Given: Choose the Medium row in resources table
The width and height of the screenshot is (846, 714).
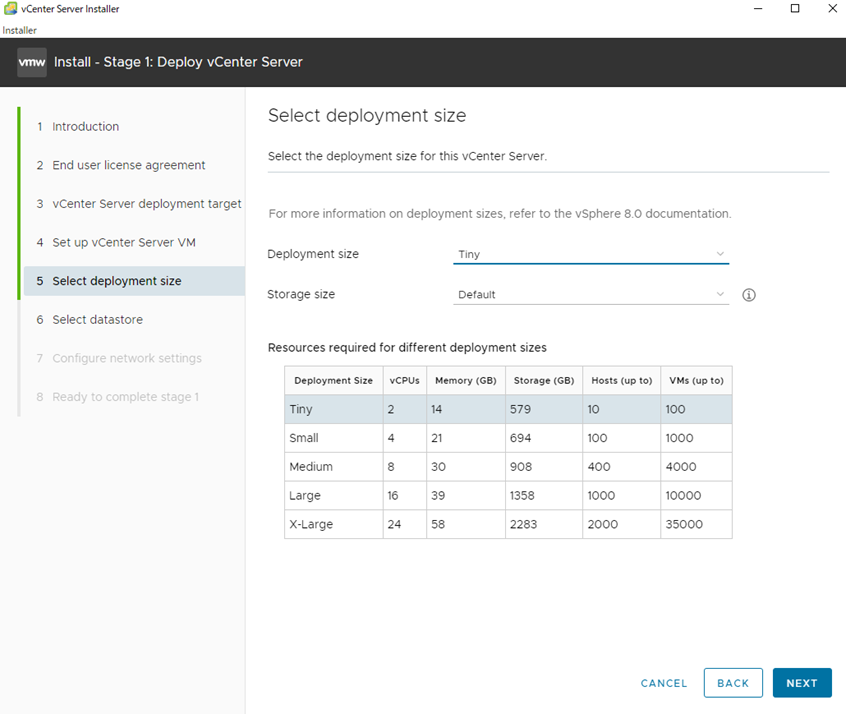Looking at the screenshot, I should [x=507, y=467].
